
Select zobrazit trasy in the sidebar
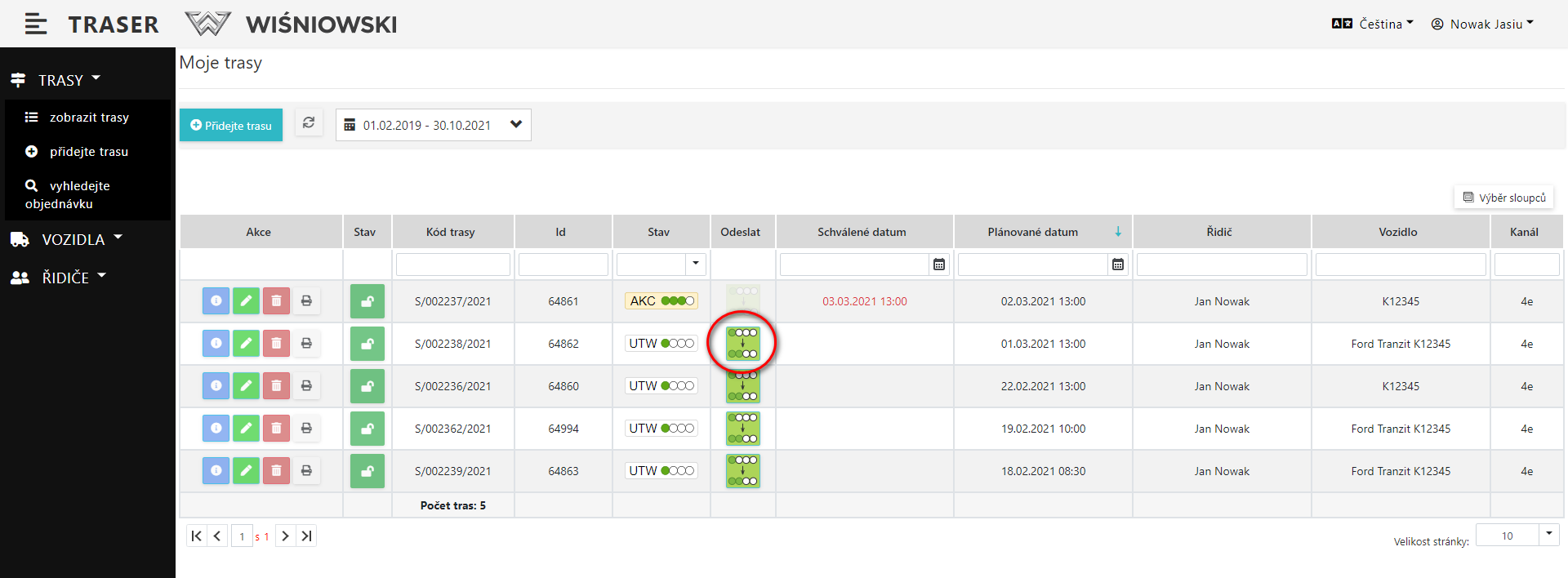(x=88, y=118)
